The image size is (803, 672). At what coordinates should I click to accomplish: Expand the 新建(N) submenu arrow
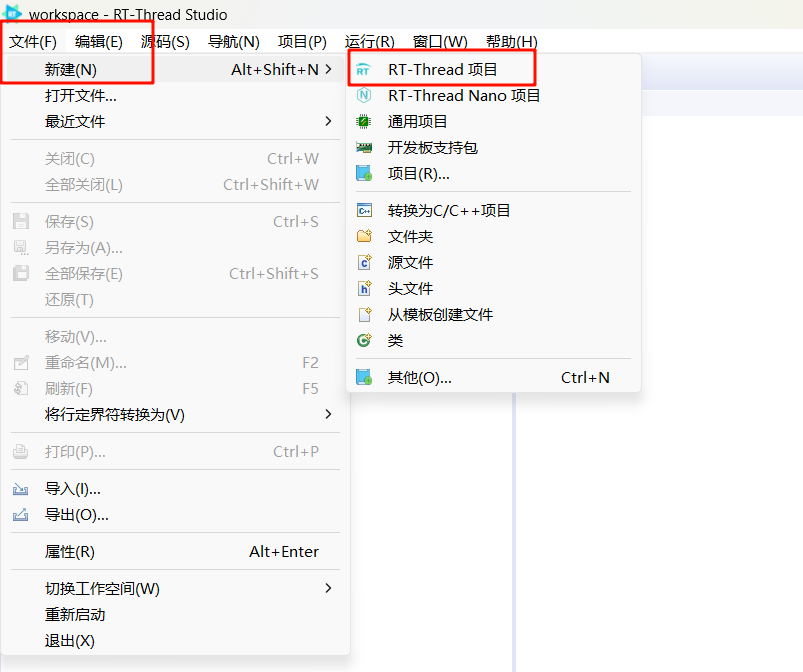coord(328,69)
